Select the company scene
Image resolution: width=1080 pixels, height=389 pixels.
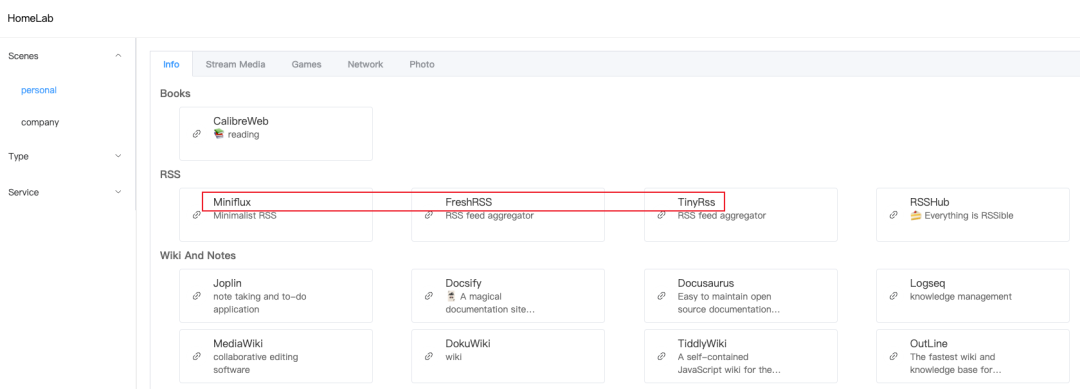40,122
